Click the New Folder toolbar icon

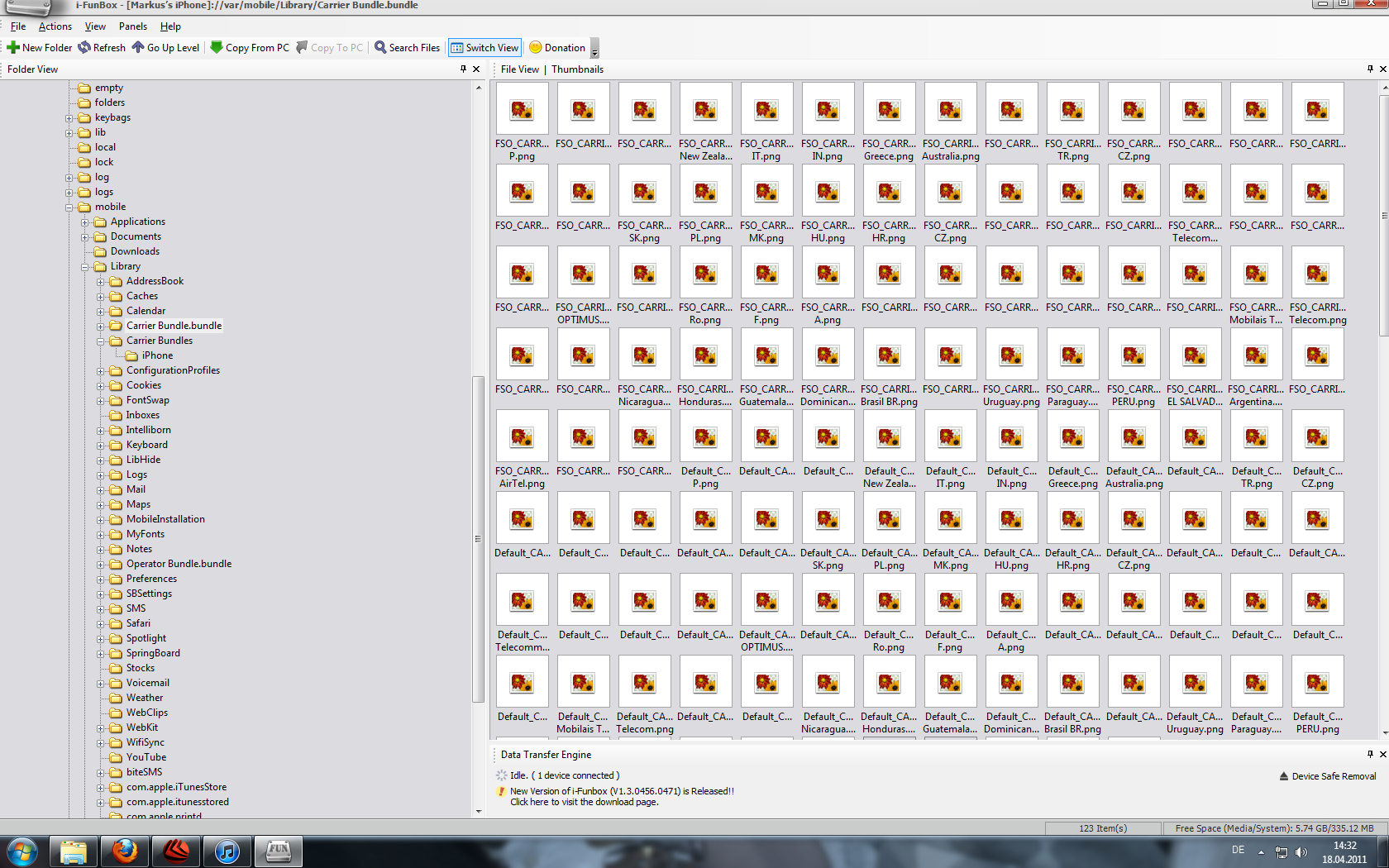(13, 47)
